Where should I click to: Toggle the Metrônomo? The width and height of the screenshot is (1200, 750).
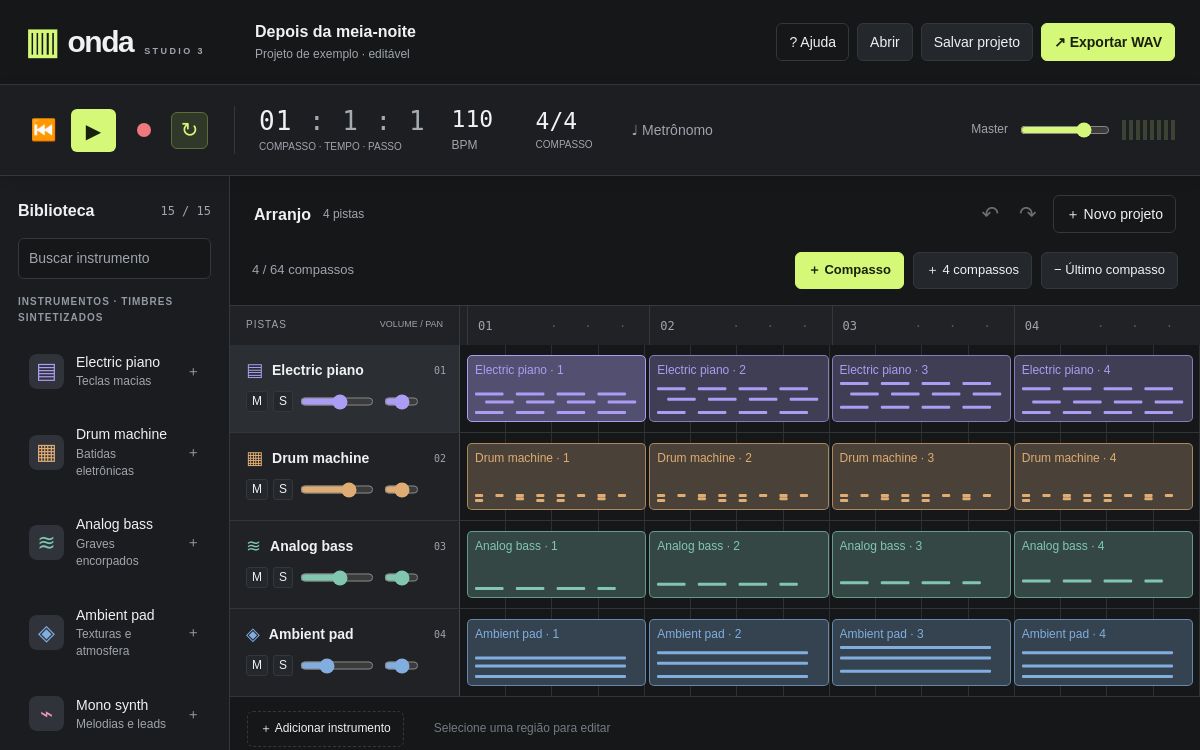point(672,130)
